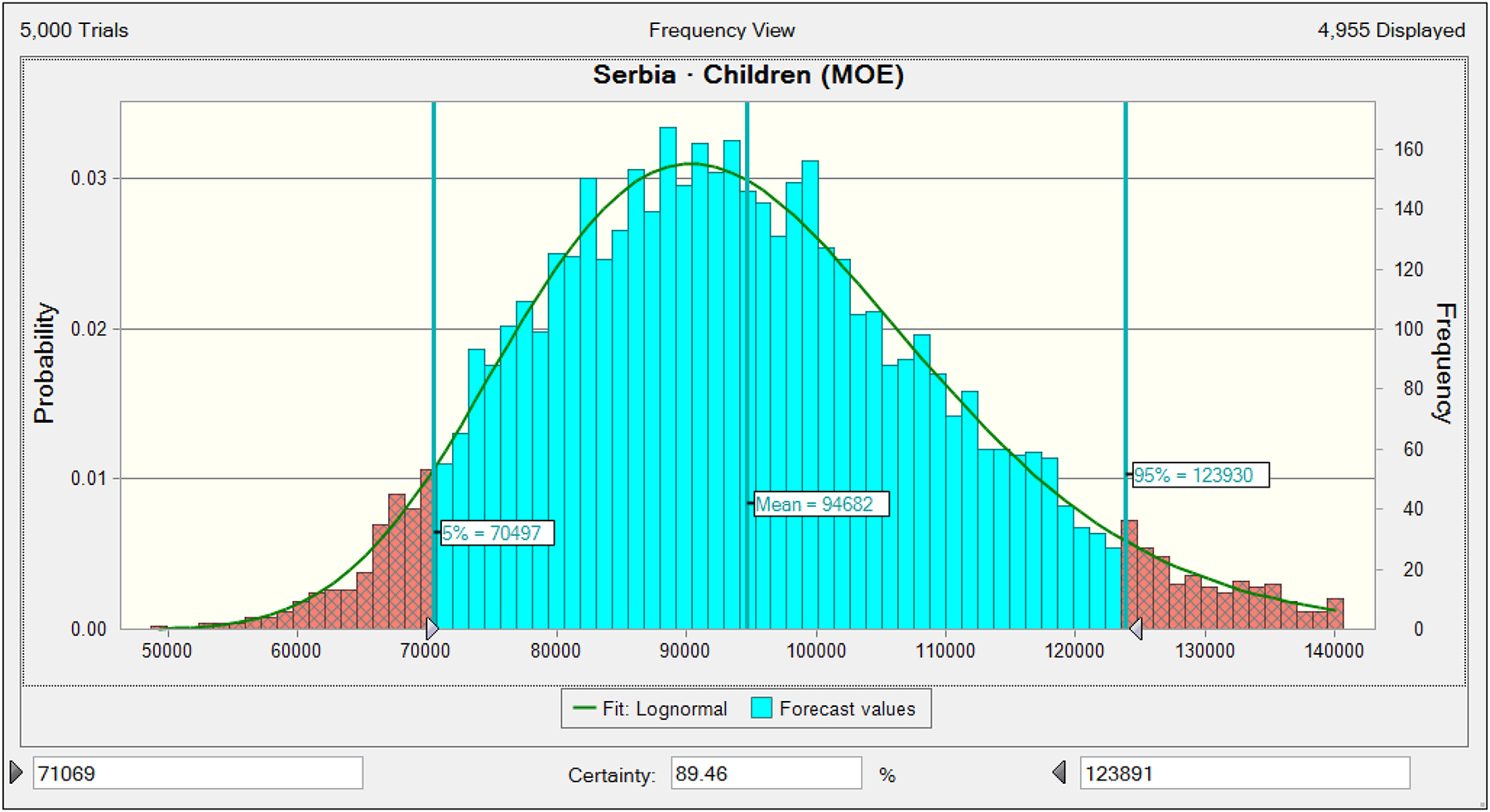Click the Forecast values legend text
The height and width of the screenshot is (812, 1490).
point(847,709)
